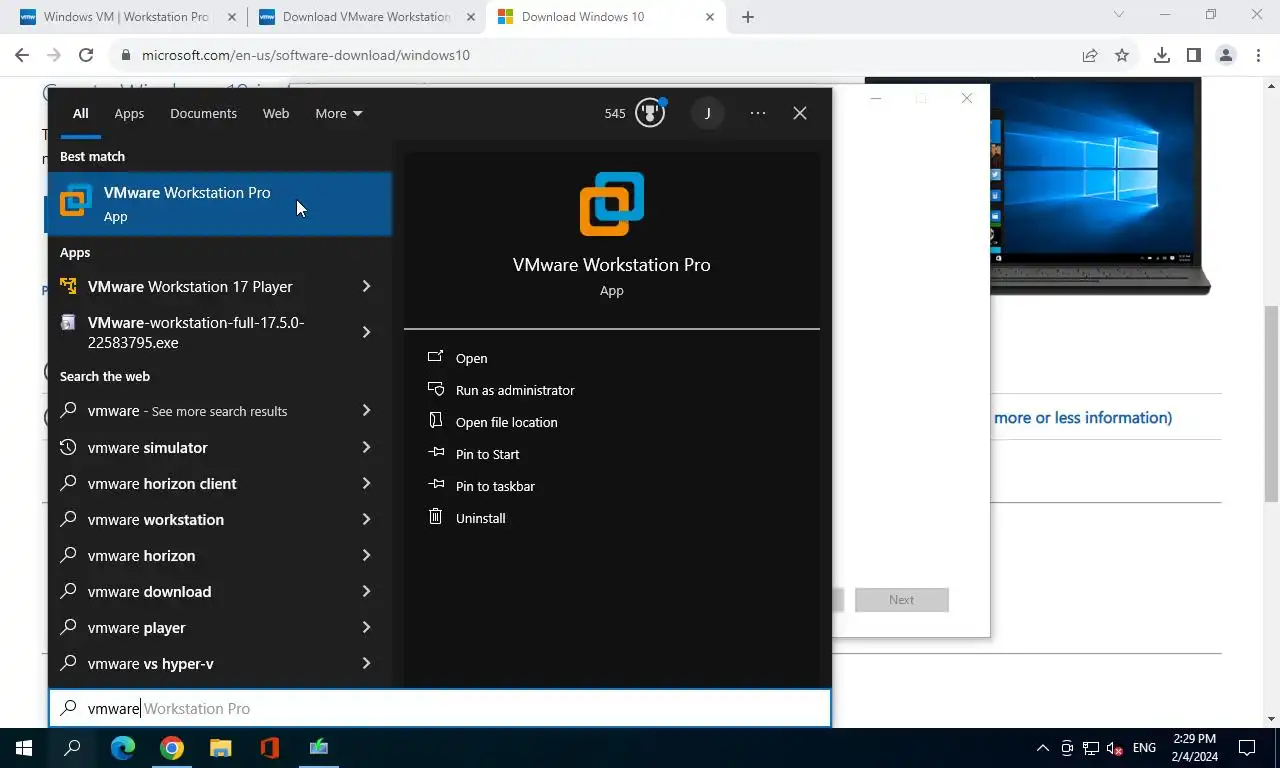The width and height of the screenshot is (1280, 768).
Task: Select the Documents search filter tab
Action: click(203, 113)
